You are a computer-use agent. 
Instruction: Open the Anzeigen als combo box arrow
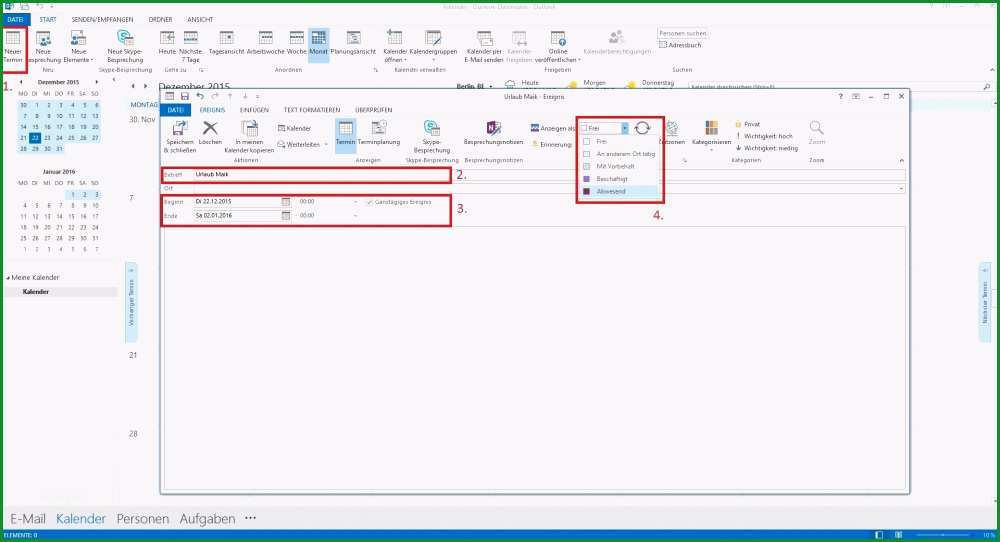pyautogui.click(x=624, y=128)
